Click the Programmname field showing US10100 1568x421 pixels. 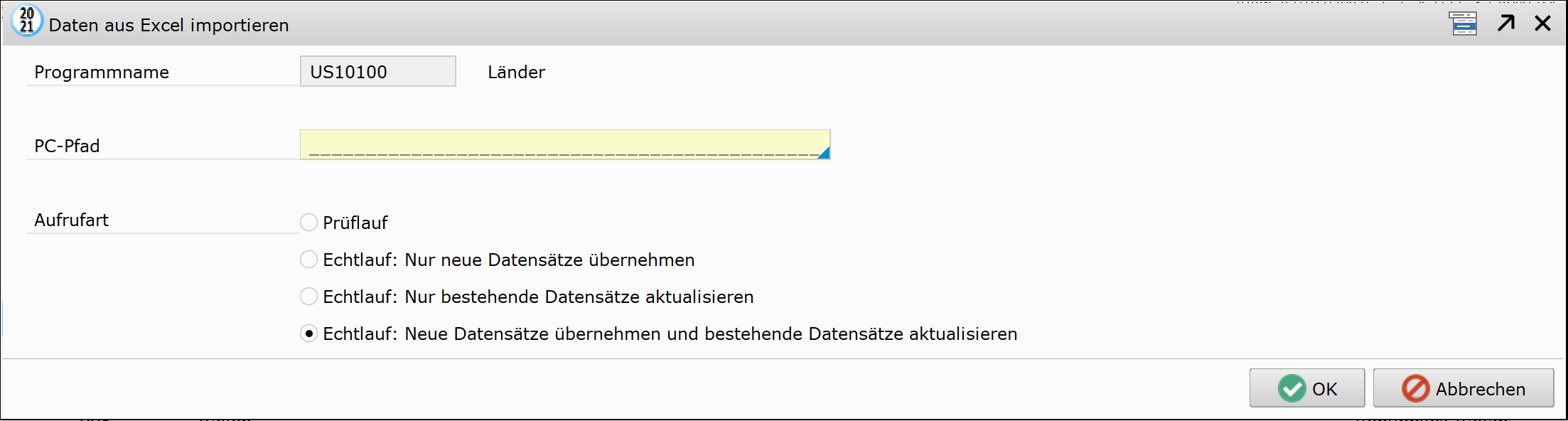point(378,71)
